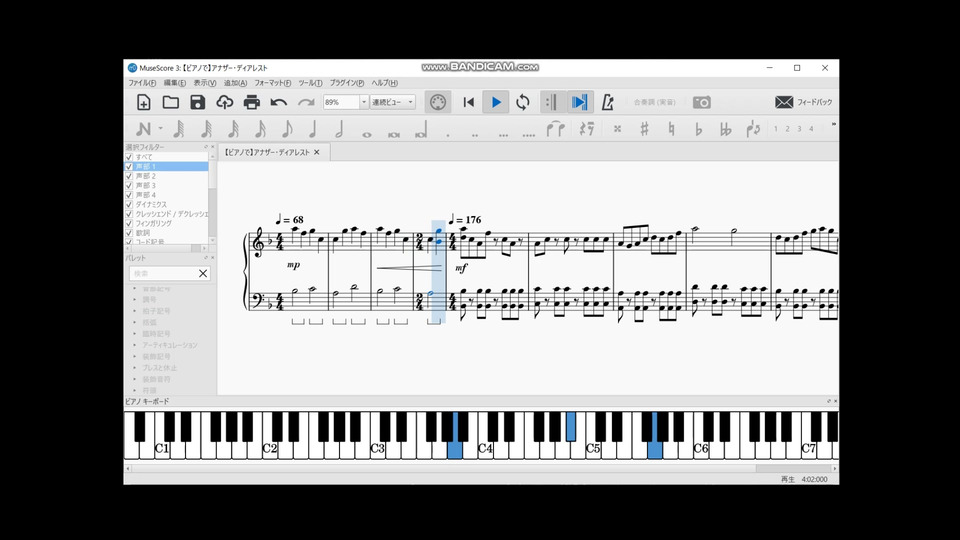Close the score tab アナザー・ディアレスト

pos(317,152)
